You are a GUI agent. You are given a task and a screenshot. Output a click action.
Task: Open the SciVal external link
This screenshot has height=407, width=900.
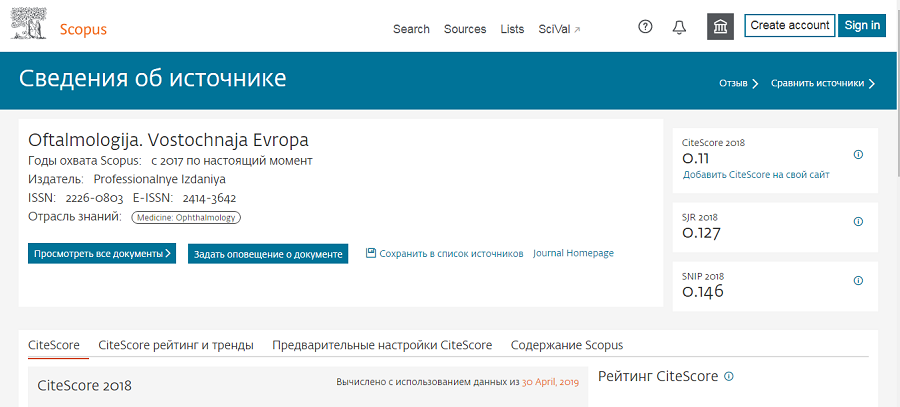click(x=560, y=29)
